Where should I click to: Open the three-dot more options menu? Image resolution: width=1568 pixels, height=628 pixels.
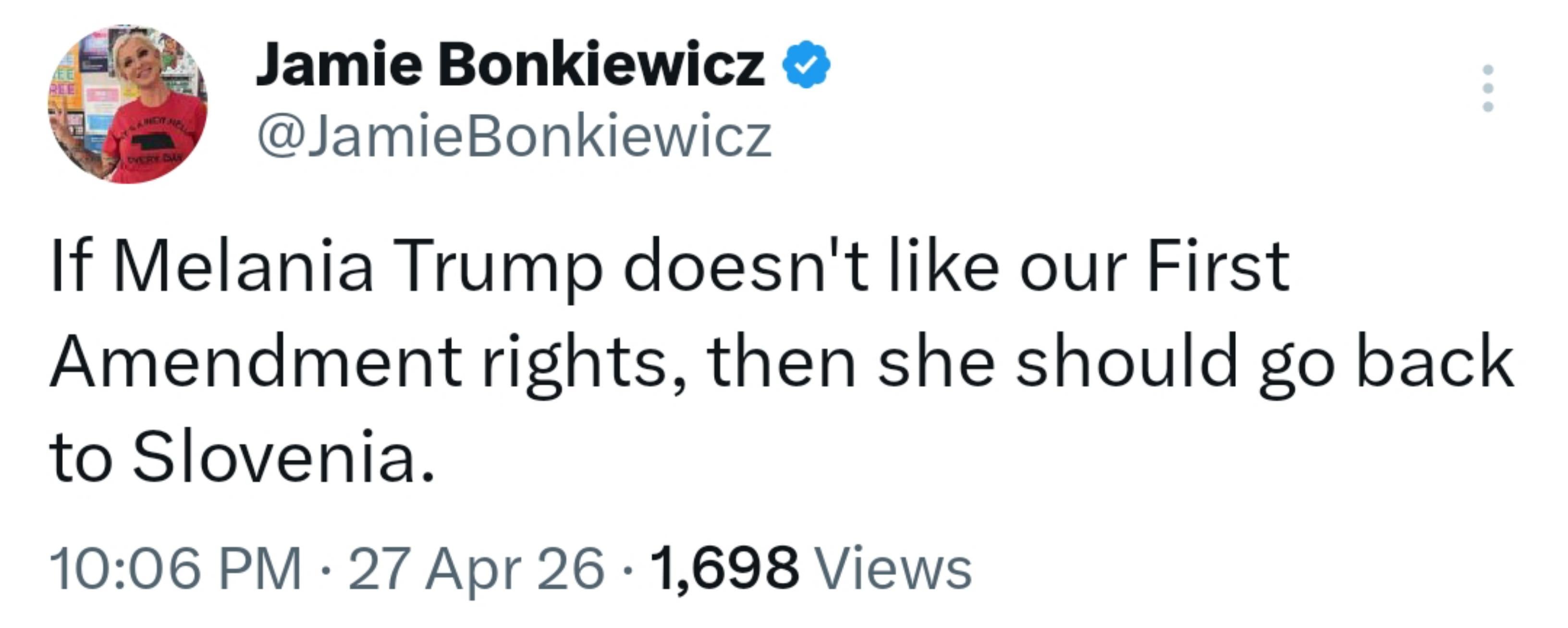click(1488, 88)
